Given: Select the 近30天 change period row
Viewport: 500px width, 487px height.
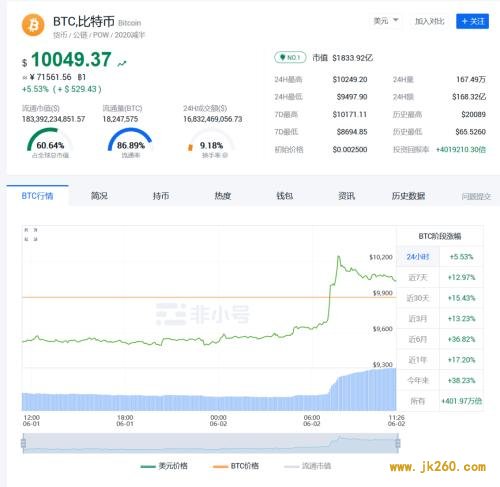Looking at the screenshot, I should pos(440,298).
